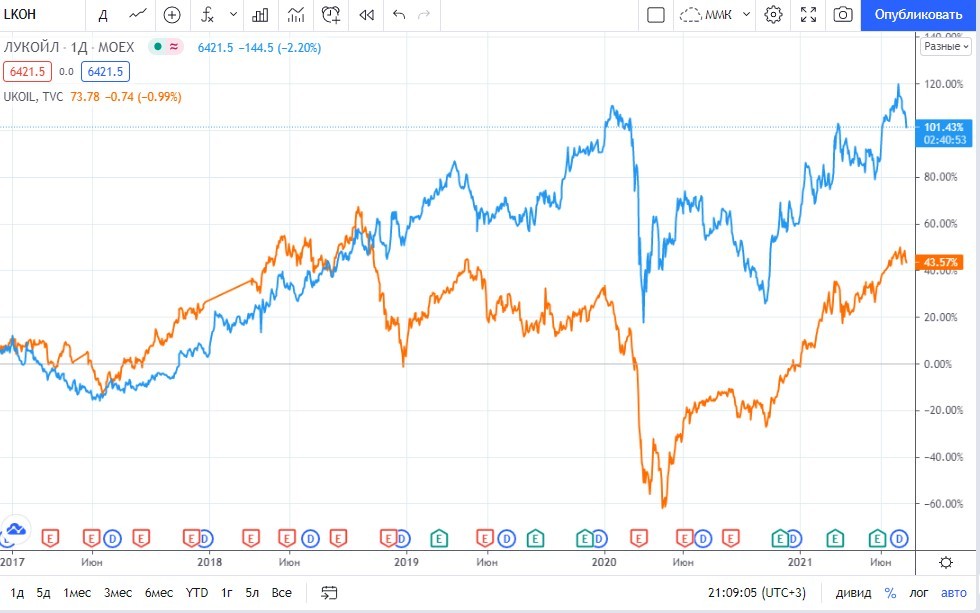This screenshot has width=980, height=613.
Task: Open the indicators fx button
Action: click(x=207, y=15)
